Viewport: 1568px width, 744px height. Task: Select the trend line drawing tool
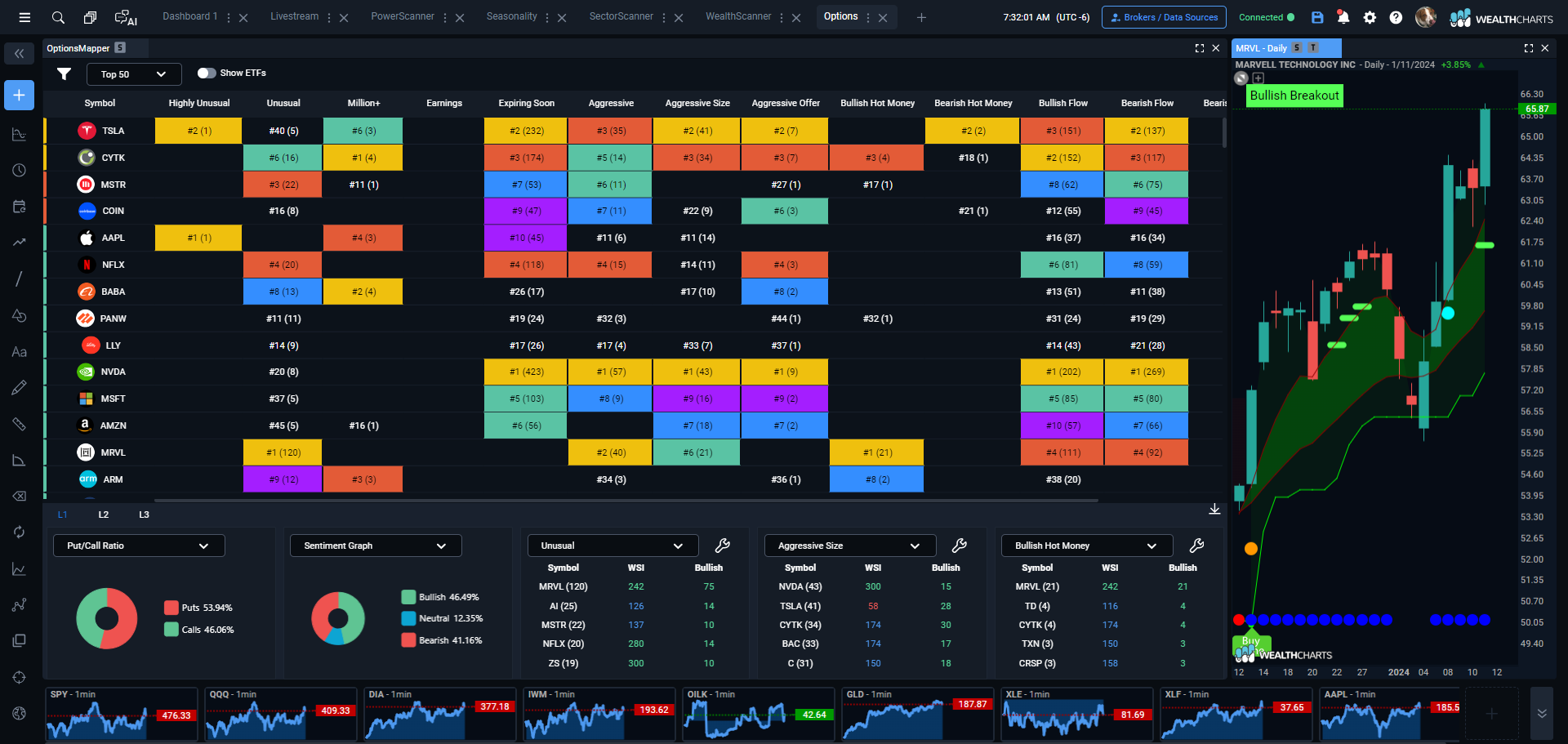[19, 279]
